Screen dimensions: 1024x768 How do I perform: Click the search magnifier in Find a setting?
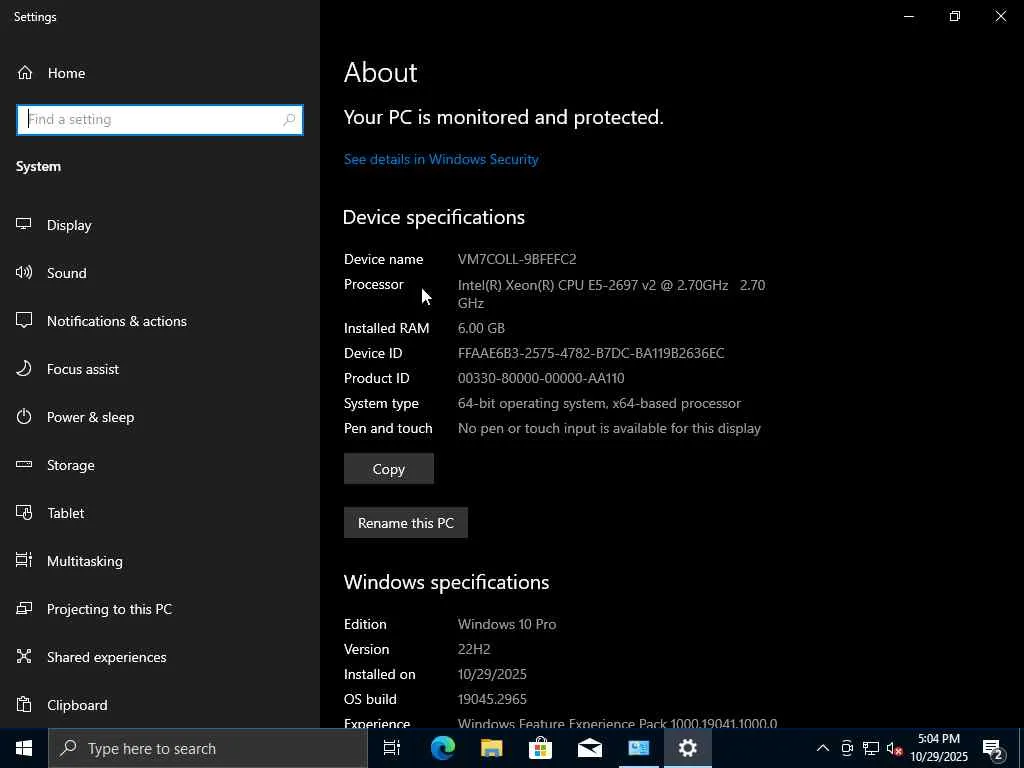pyautogui.click(x=289, y=120)
